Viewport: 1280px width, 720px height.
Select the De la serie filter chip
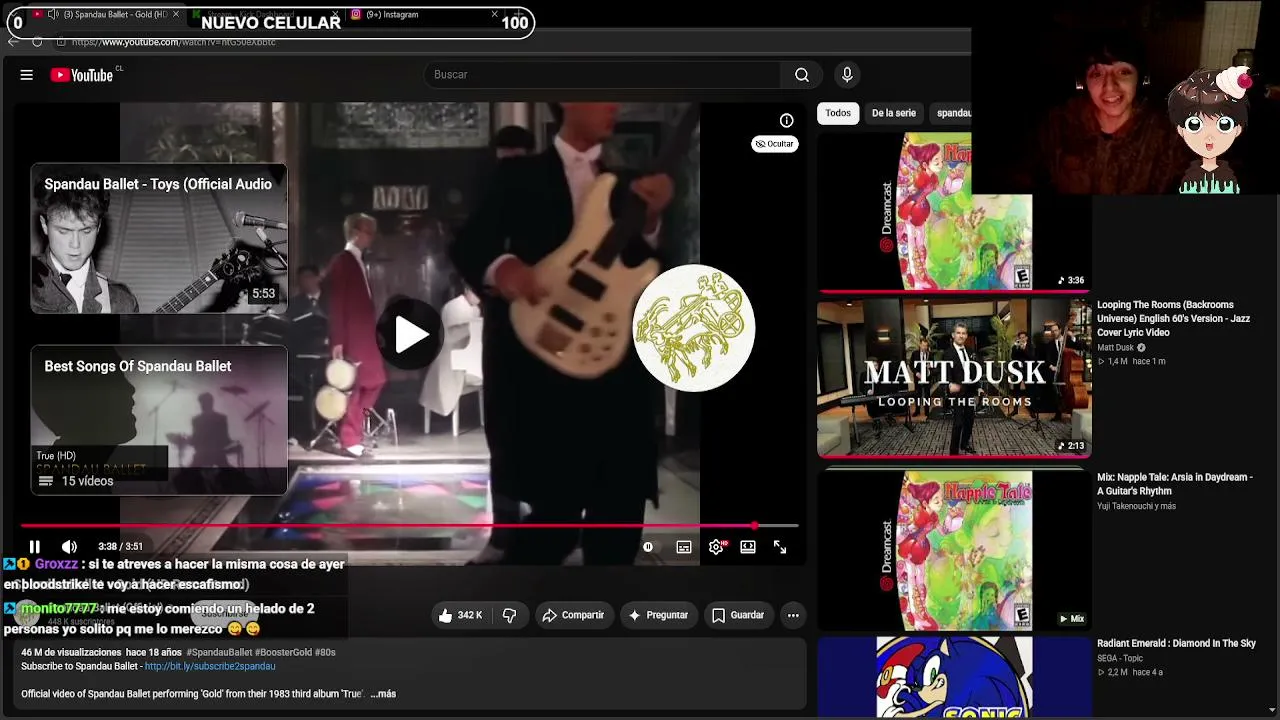click(894, 113)
